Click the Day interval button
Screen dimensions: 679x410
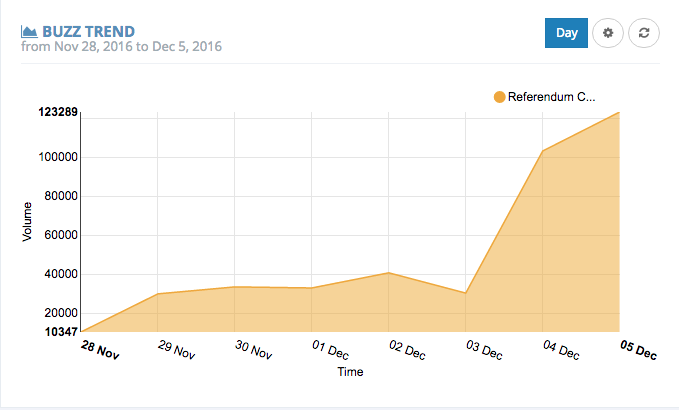(566, 33)
